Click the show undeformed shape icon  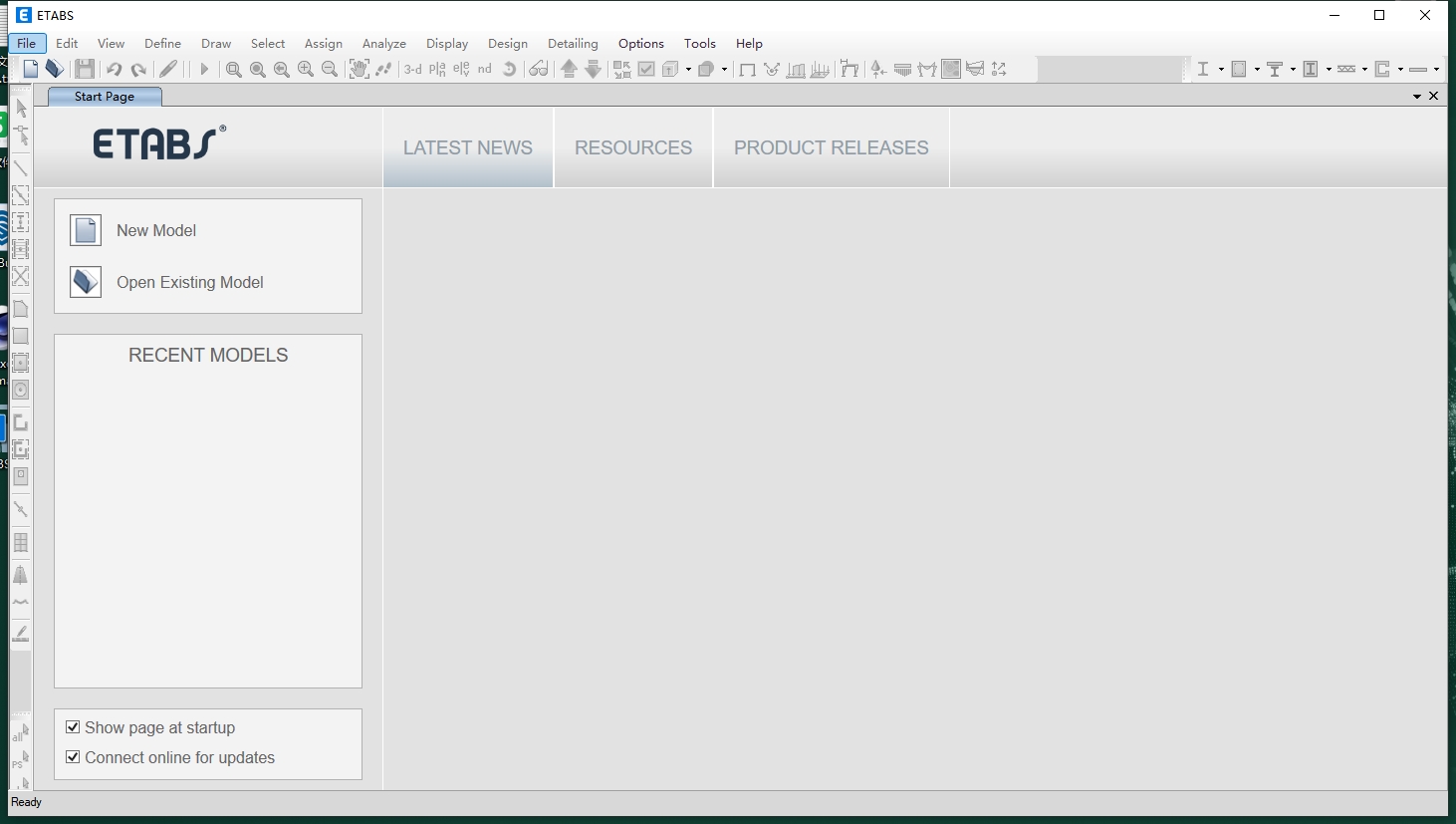coord(747,69)
